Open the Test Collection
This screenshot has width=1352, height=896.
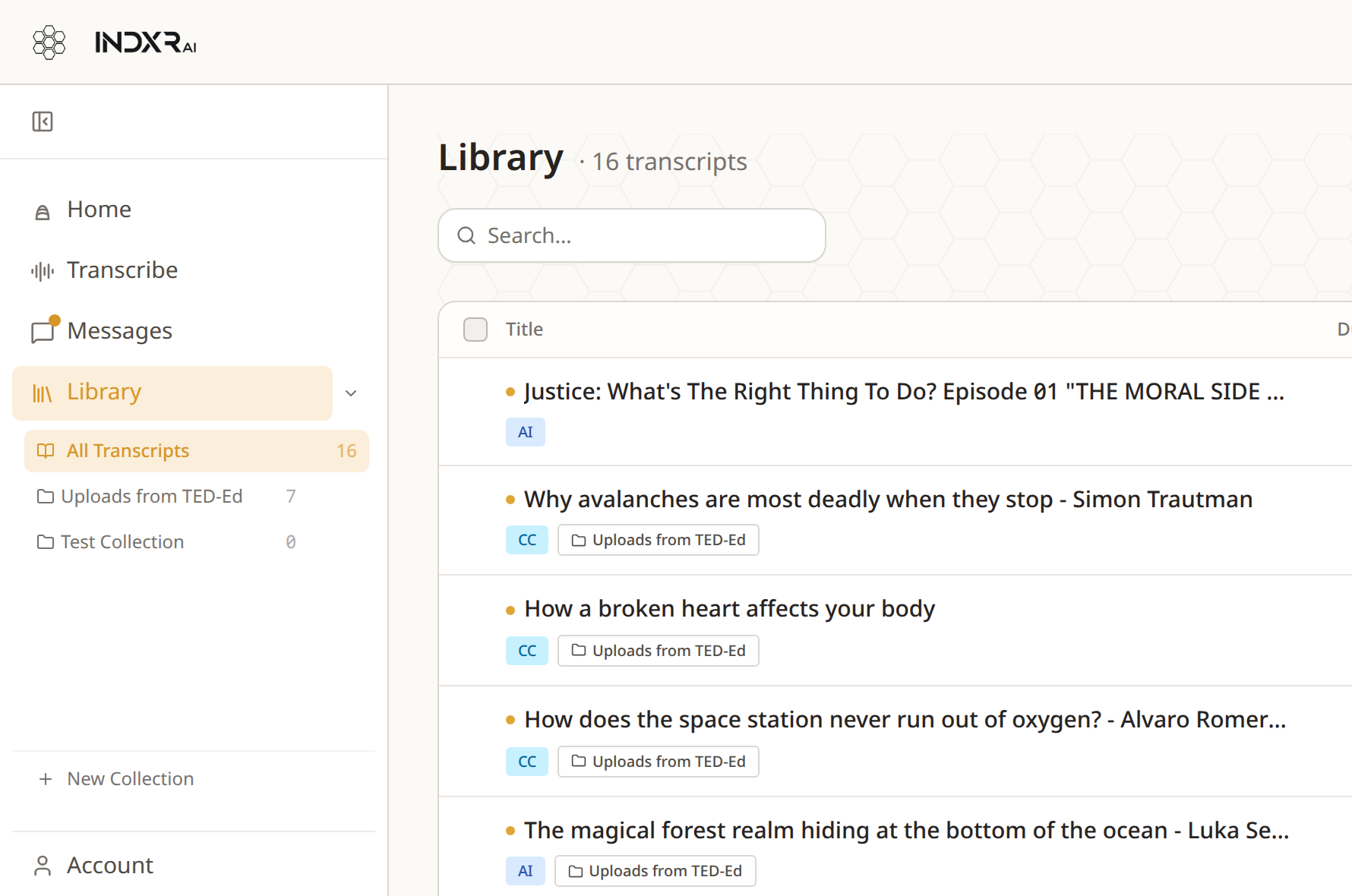(122, 542)
